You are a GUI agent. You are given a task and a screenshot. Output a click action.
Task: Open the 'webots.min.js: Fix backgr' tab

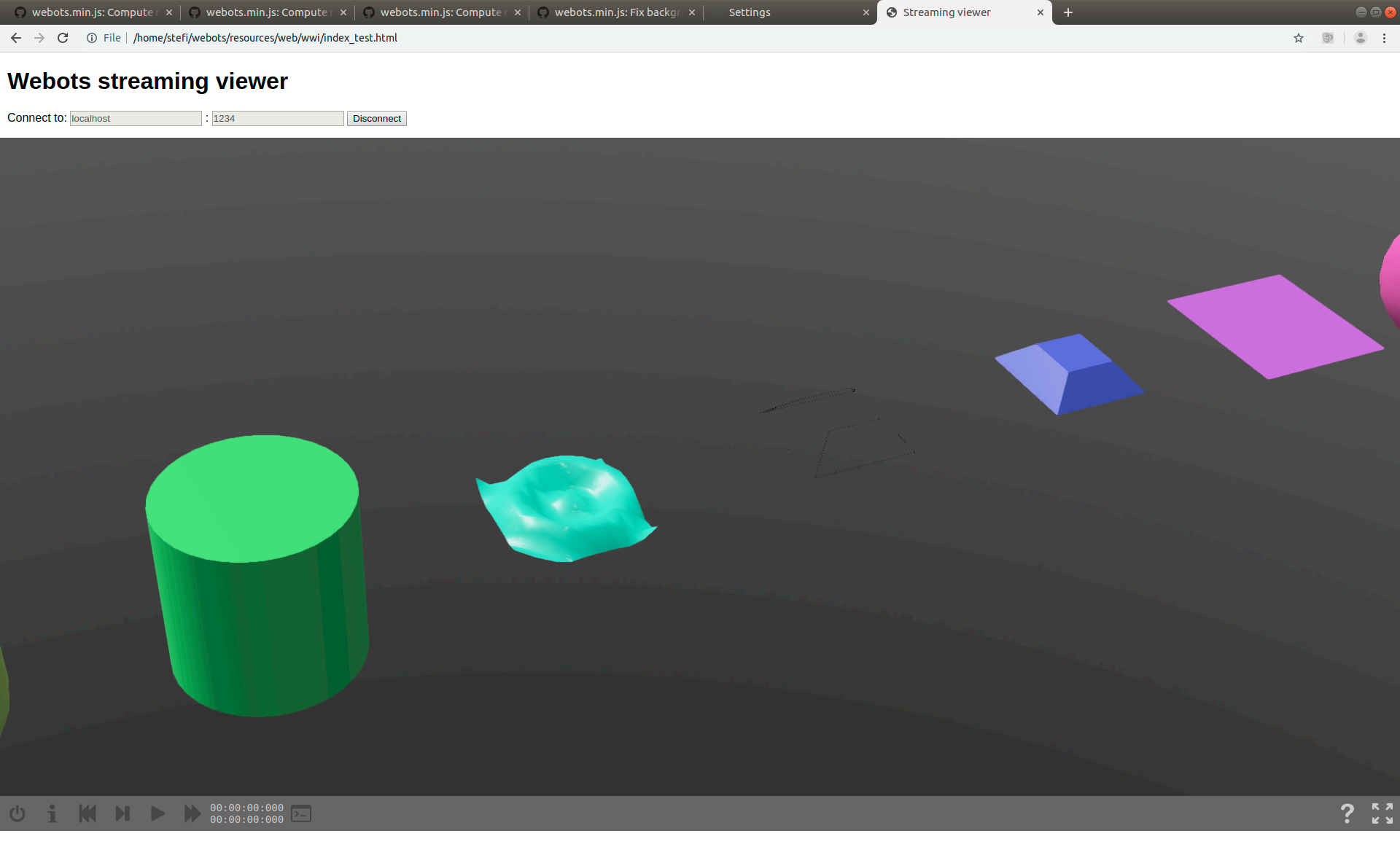coord(616,12)
